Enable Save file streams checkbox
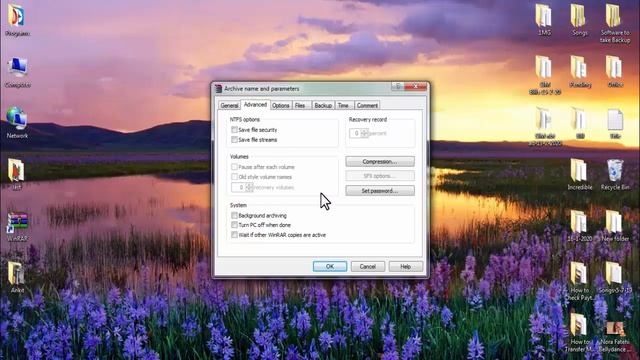Viewport: 640px width, 360px height. click(x=234, y=140)
